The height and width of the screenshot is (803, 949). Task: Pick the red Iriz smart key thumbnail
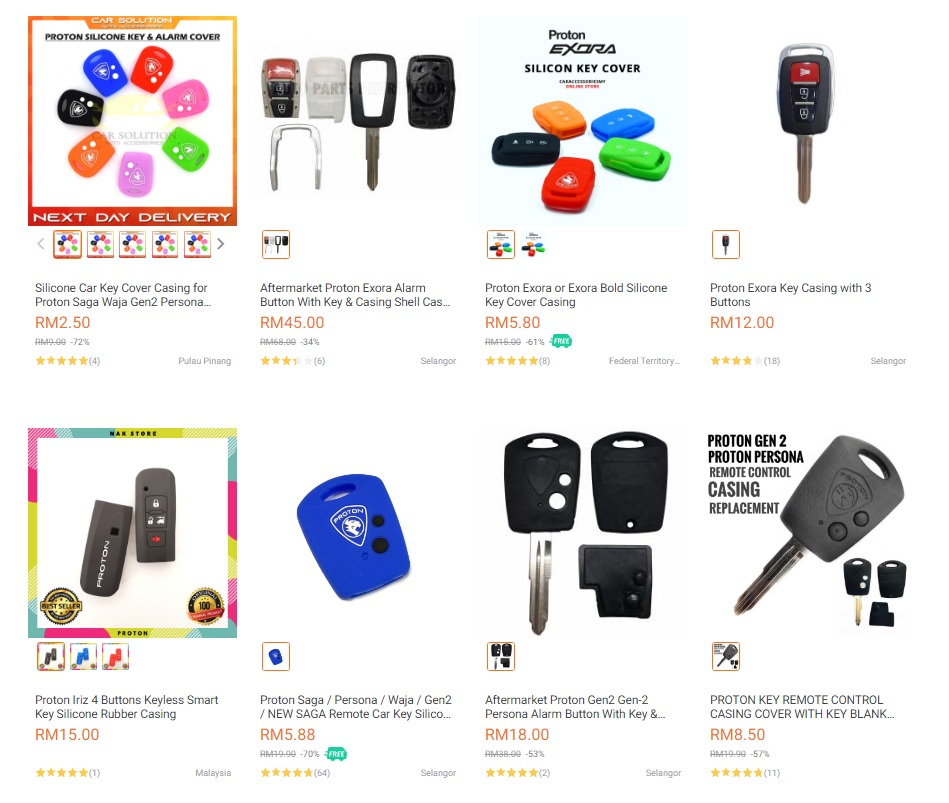[116, 657]
